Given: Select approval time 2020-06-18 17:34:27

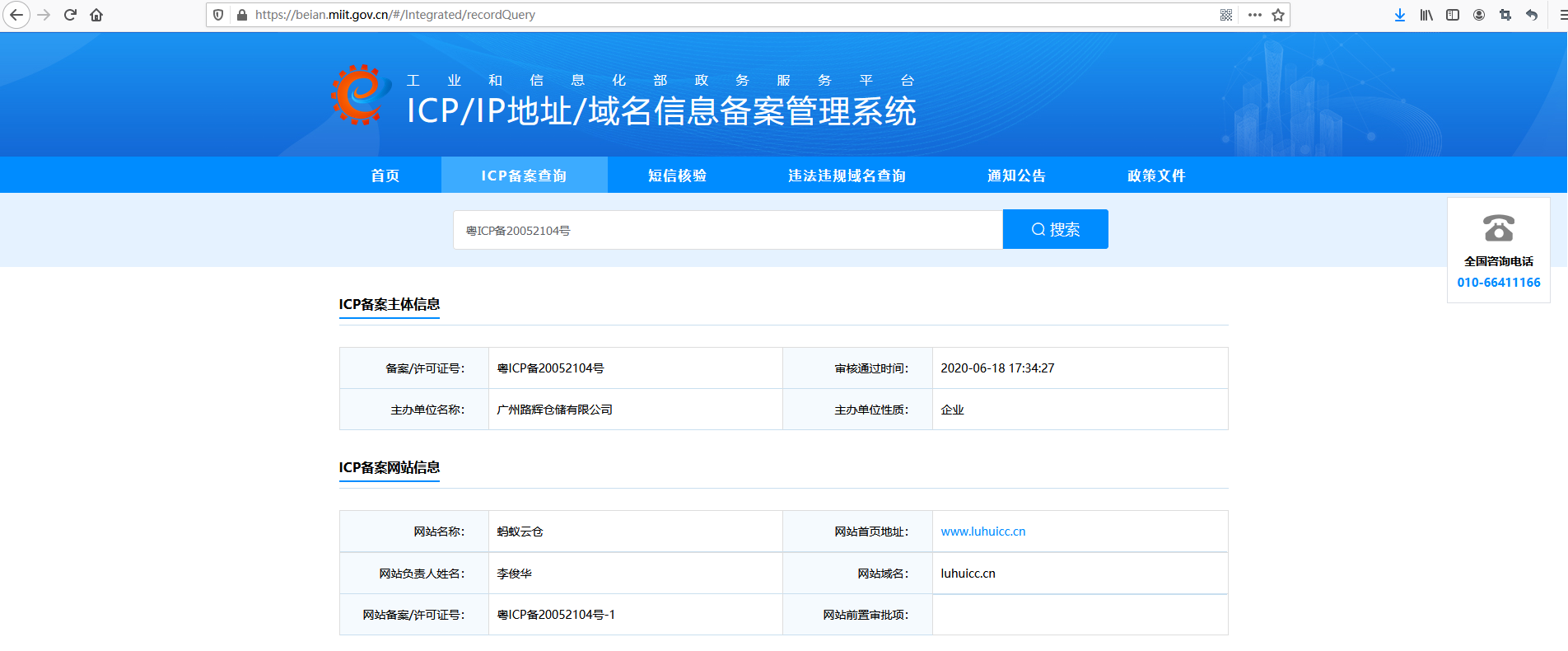Looking at the screenshot, I should (x=997, y=368).
